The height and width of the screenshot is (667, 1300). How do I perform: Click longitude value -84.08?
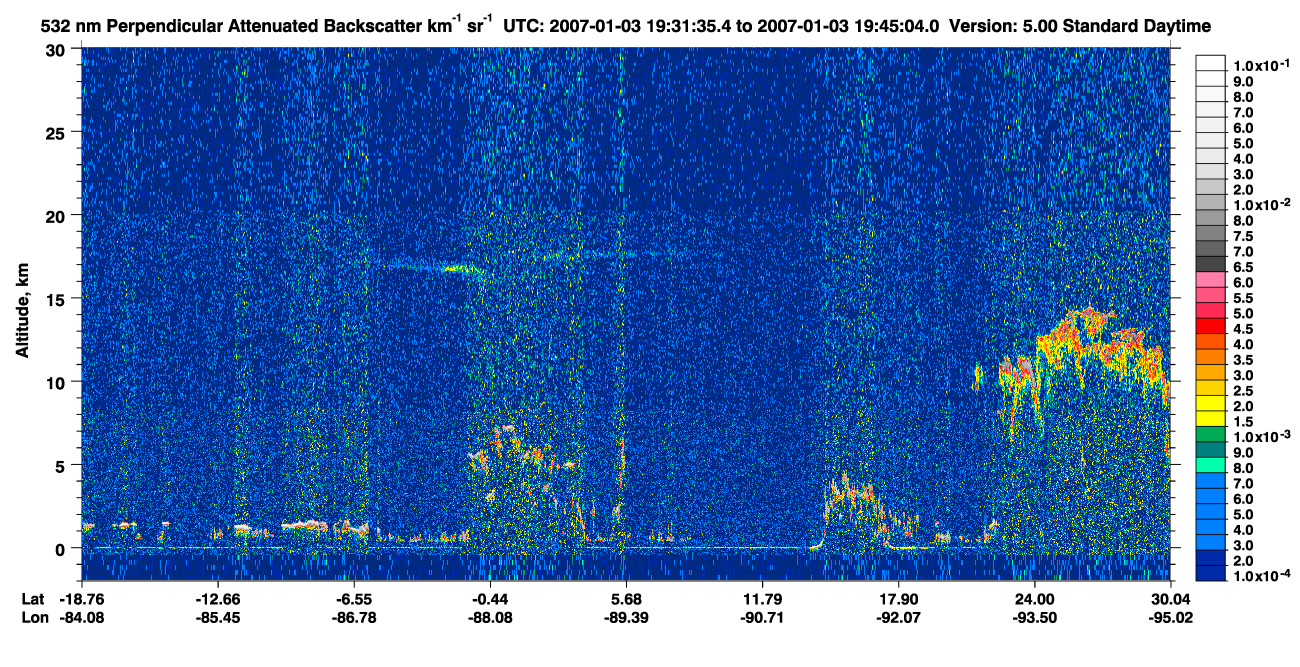click(x=81, y=617)
